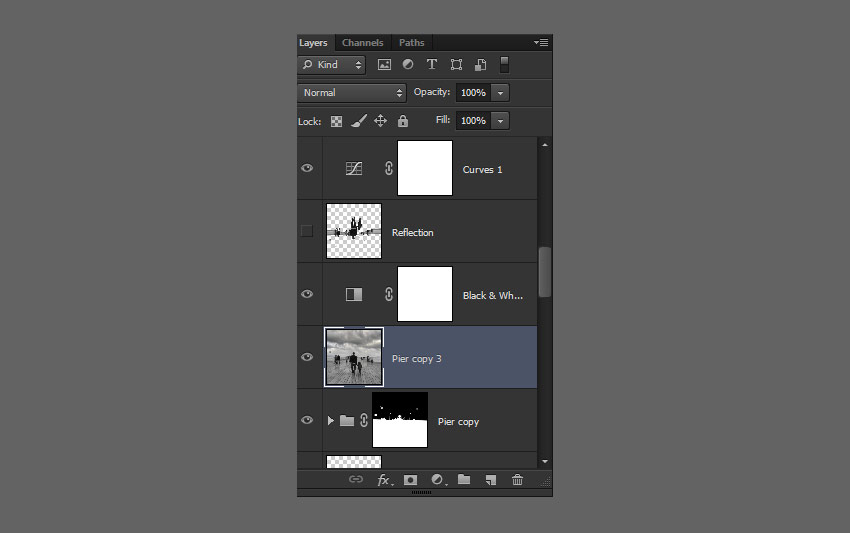850x533 pixels.
Task: Show the Reflection layer
Action: pos(307,231)
